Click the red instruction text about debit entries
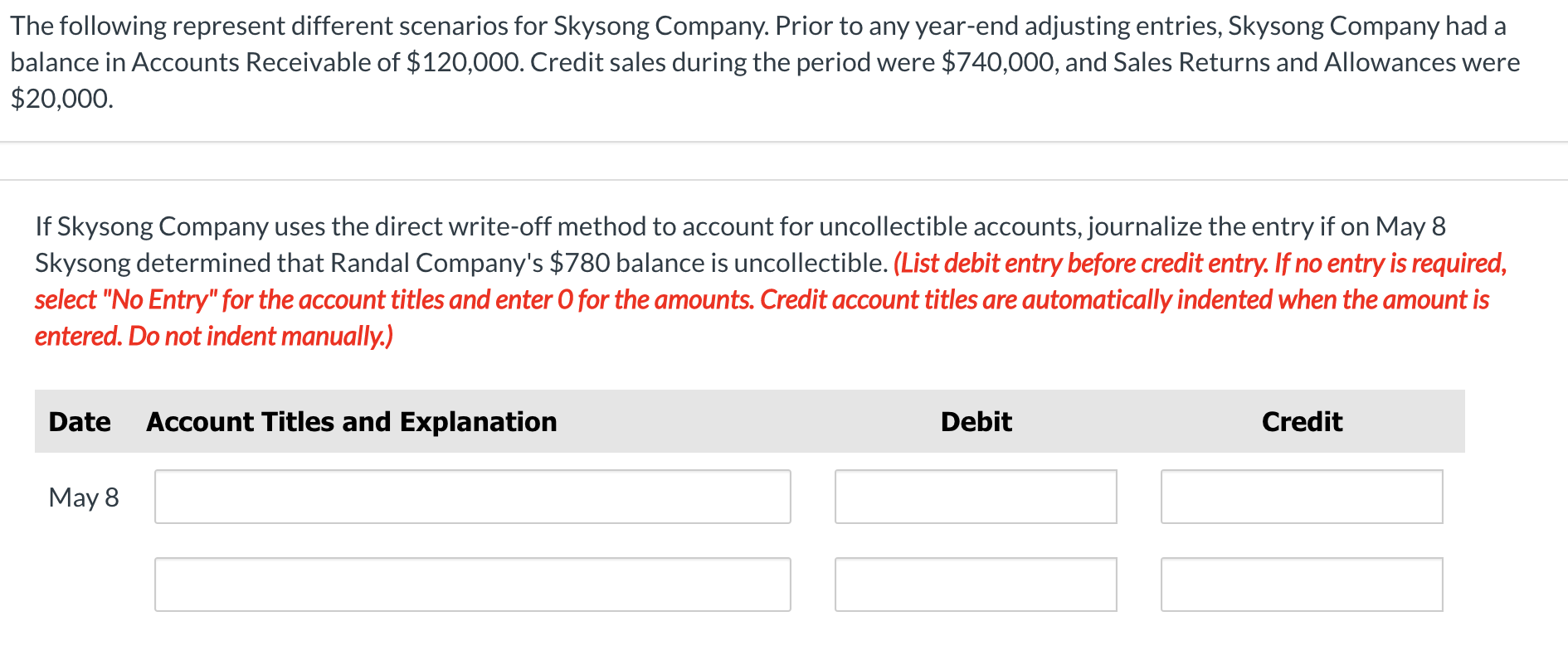 780,298
